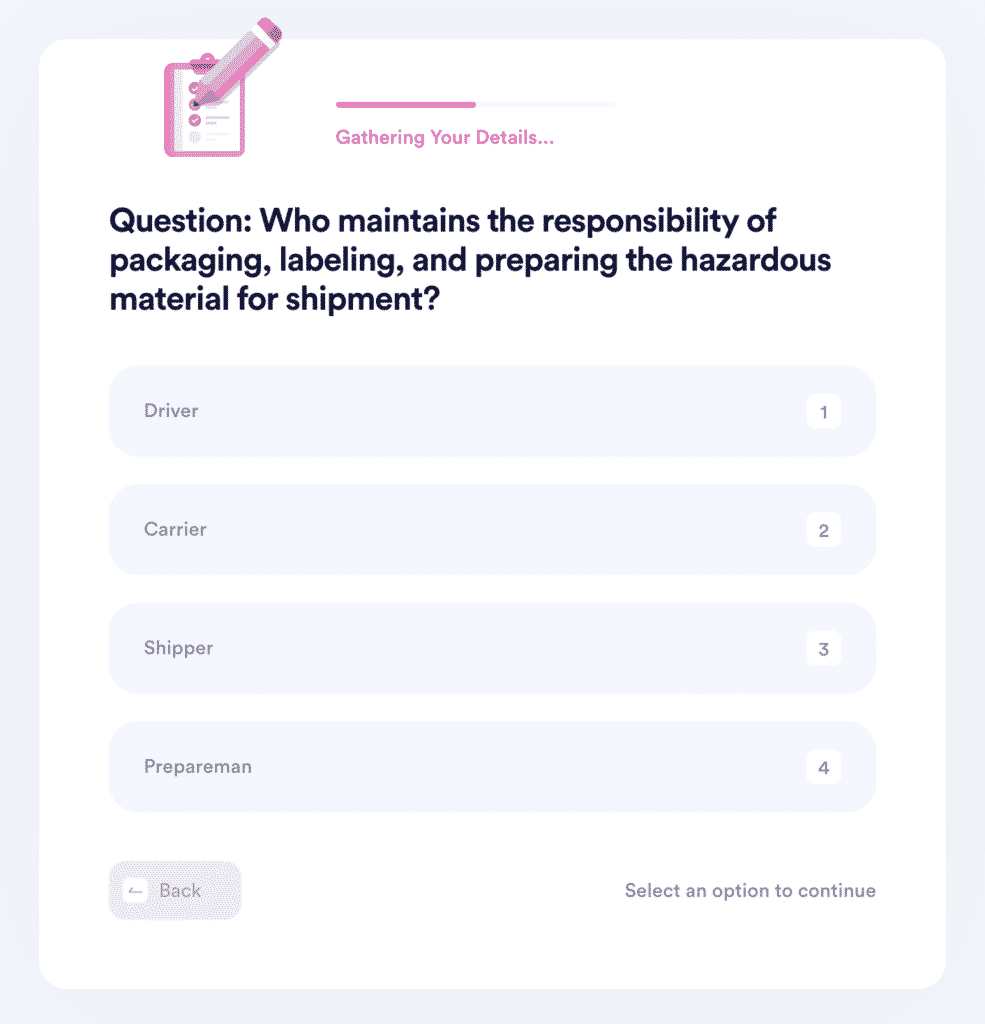This screenshot has width=985, height=1024.
Task: Click the pink progress bar fill
Action: pyautogui.click(x=406, y=104)
